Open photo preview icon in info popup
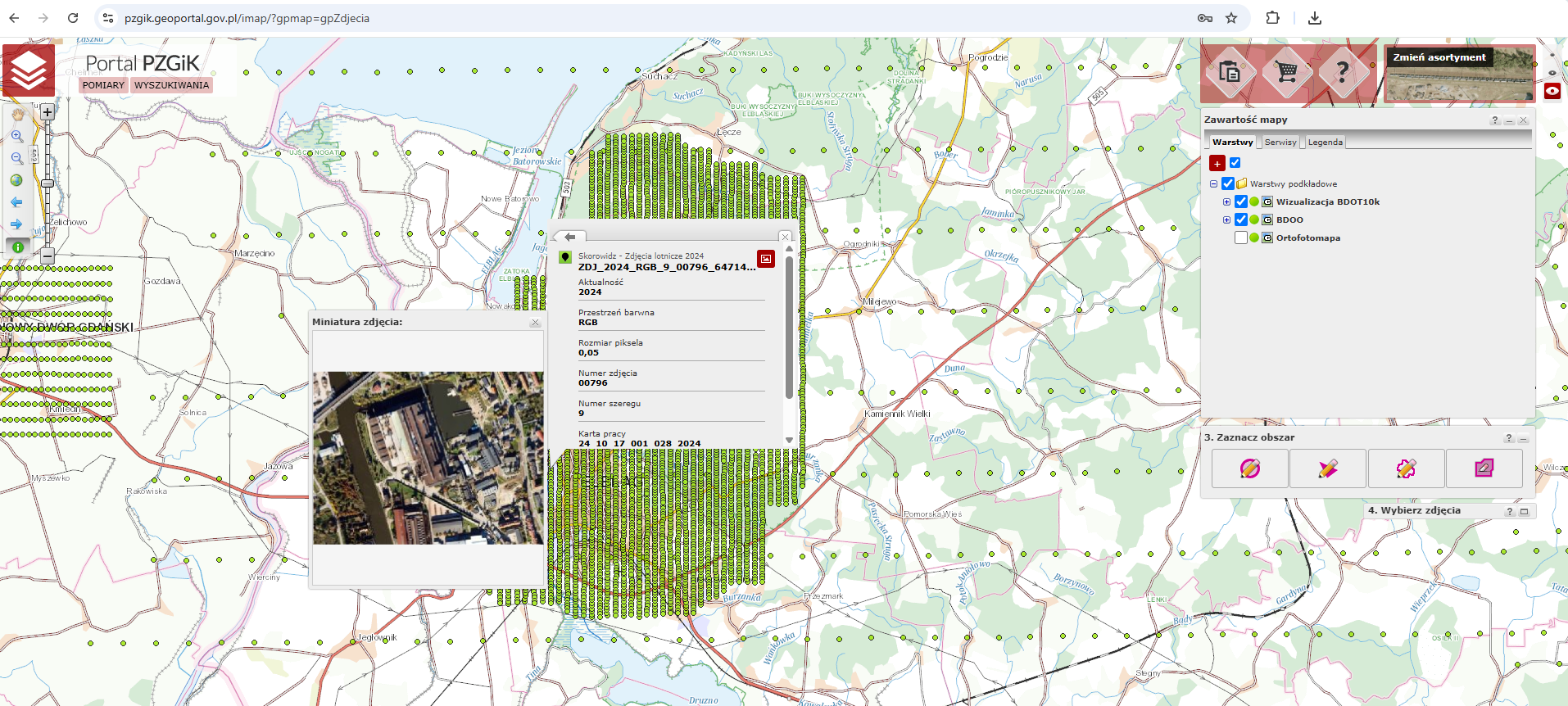The height and width of the screenshot is (706, 1568). (765, 259)
